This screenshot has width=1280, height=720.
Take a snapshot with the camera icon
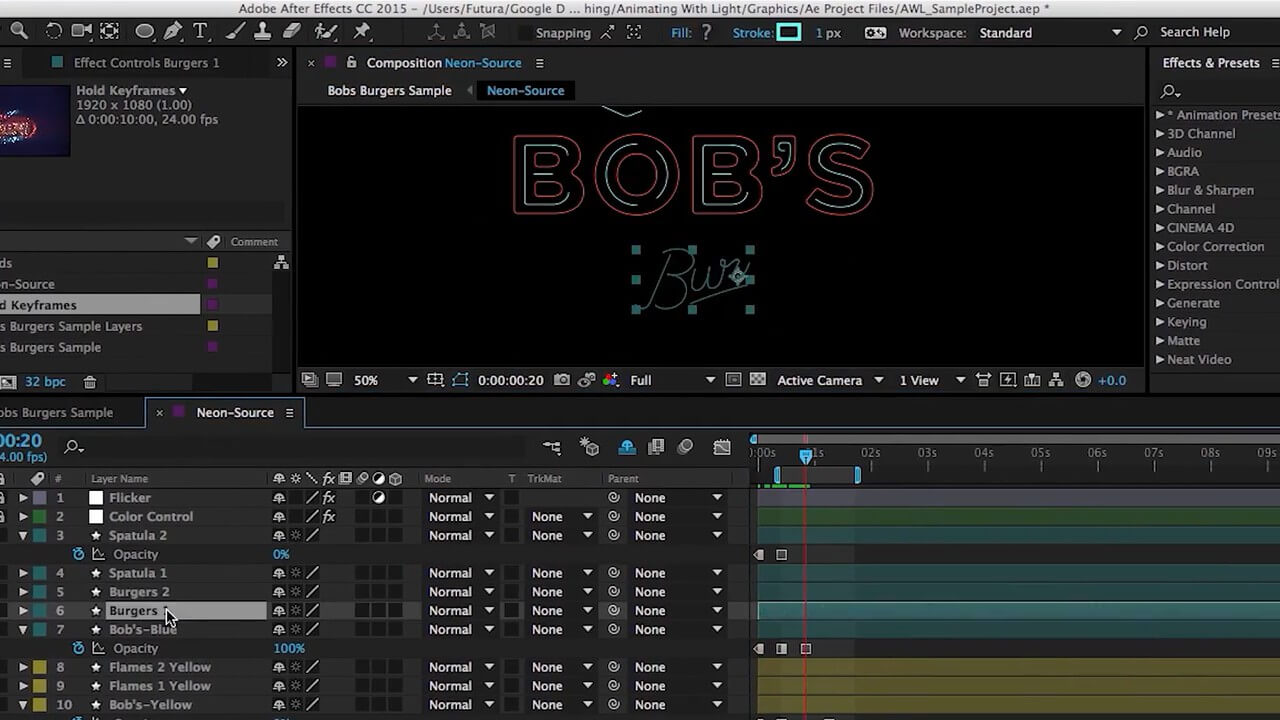[562, 380]
